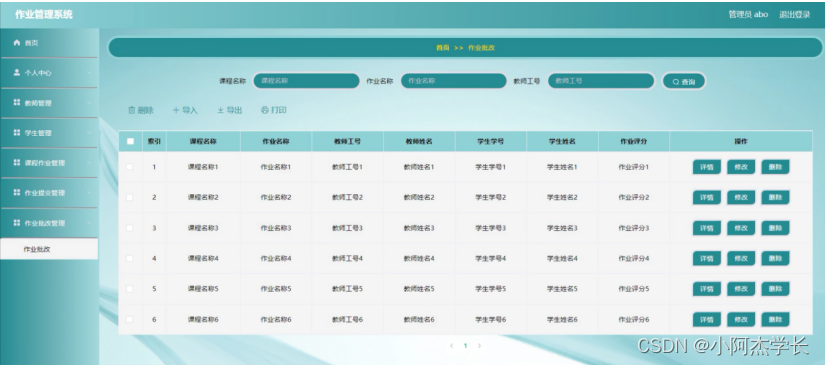This screenshot has height=365, width=825.
Task: Click 修改 button for row 1
Action: (741, 167)
